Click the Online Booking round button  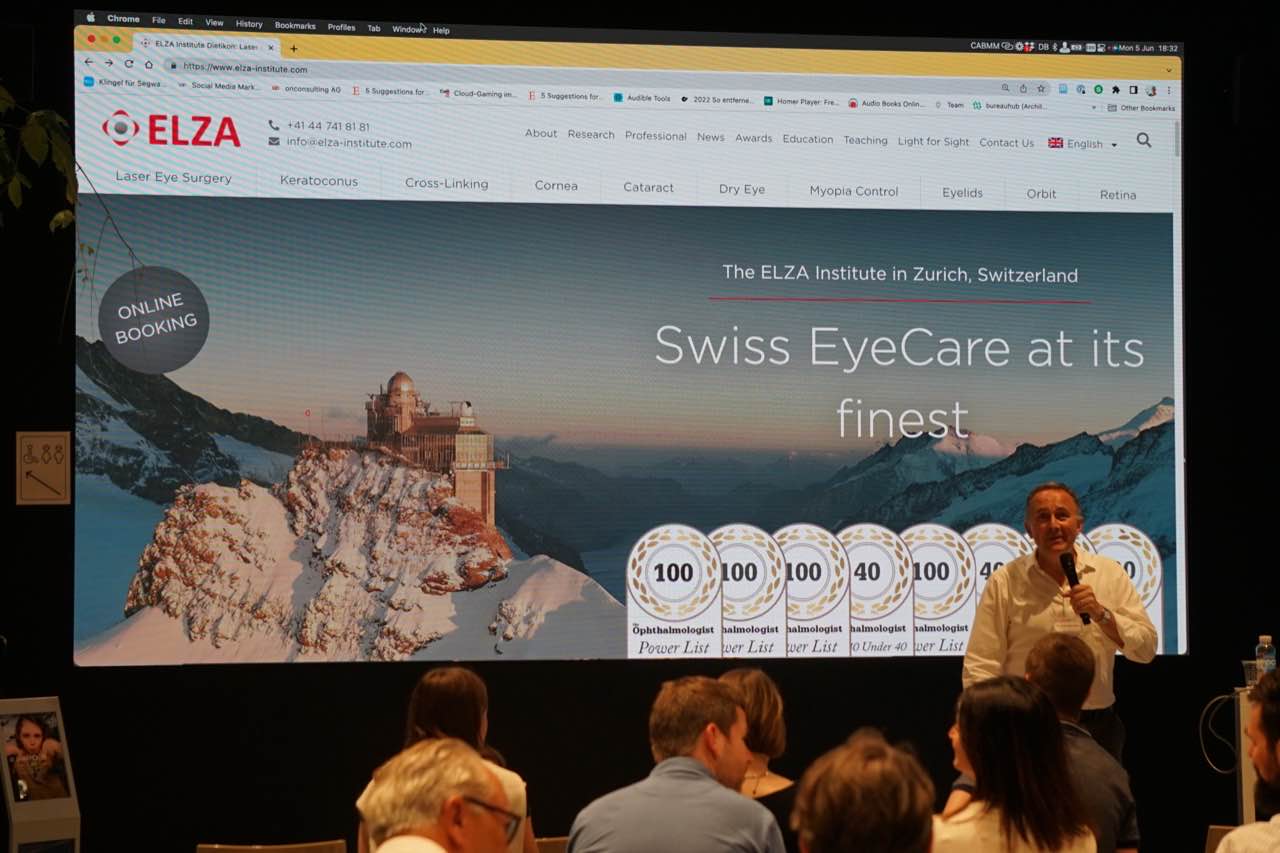pos(154,320)
